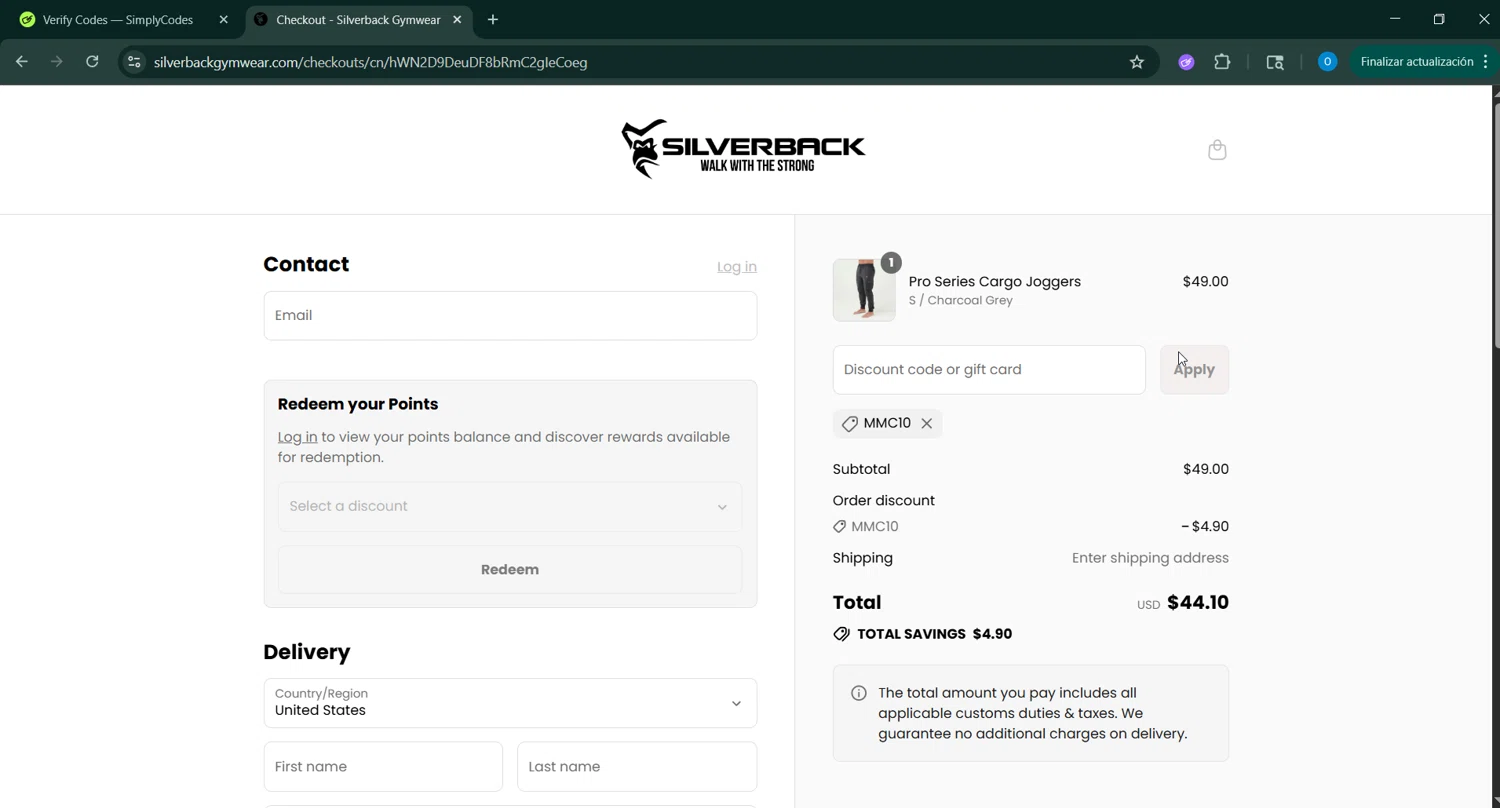Click the Discount code or gift card field
The image size is (1500, 808).
989,370
